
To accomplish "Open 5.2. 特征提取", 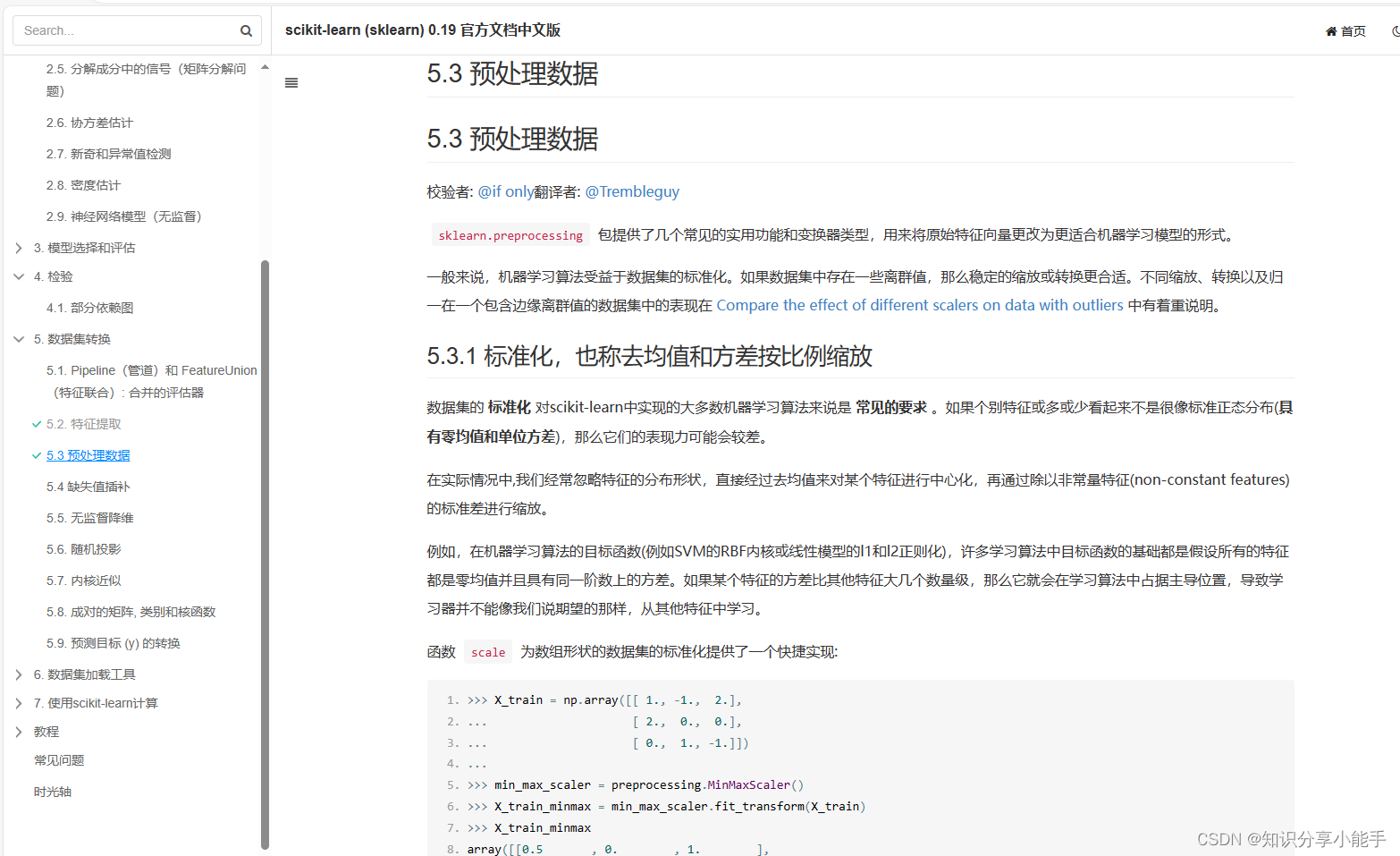I will point(83,424).
